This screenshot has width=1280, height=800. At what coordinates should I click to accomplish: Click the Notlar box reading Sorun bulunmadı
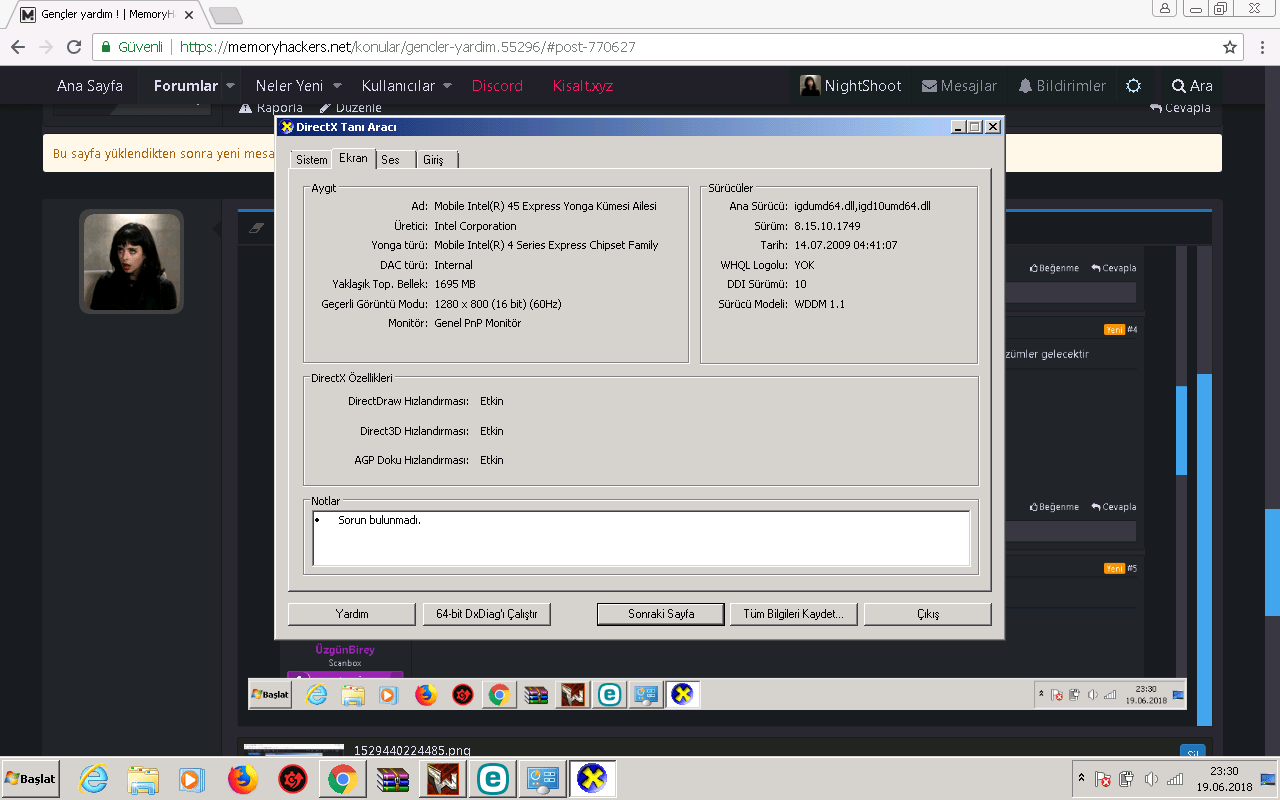coord(641,538)
